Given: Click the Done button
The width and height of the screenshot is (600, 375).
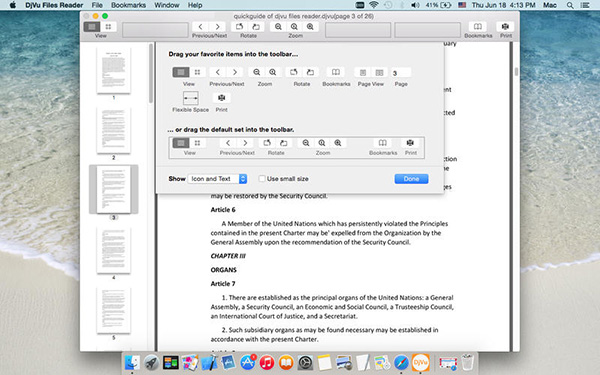Looking at the screenshot, I should tap(411, 179).
